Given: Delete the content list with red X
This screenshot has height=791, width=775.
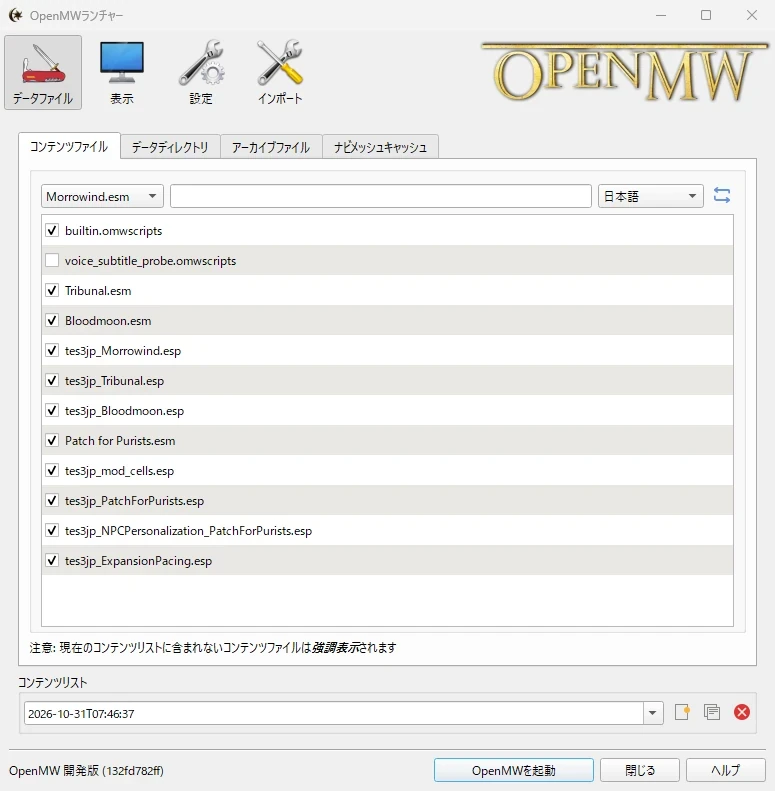Looking at the screenshot, I should pyautogui.click(x=742, y=712).
